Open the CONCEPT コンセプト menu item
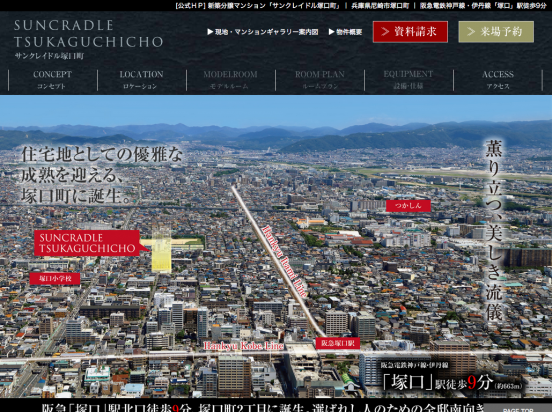This screenshot has width=552, height=412. [x=52, y=80]
